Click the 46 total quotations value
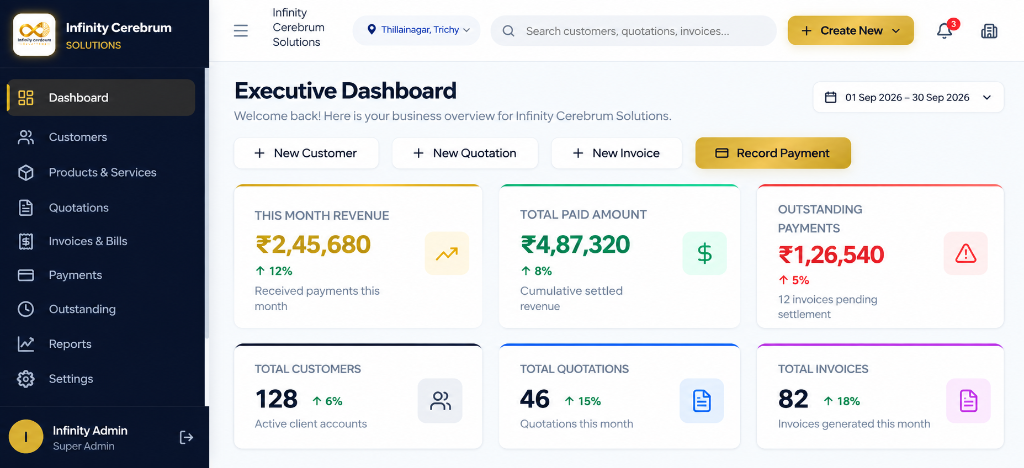Image resolution: width=1024 pixels, height=468 pixels. pyautogui.click(x=535, y=399)
